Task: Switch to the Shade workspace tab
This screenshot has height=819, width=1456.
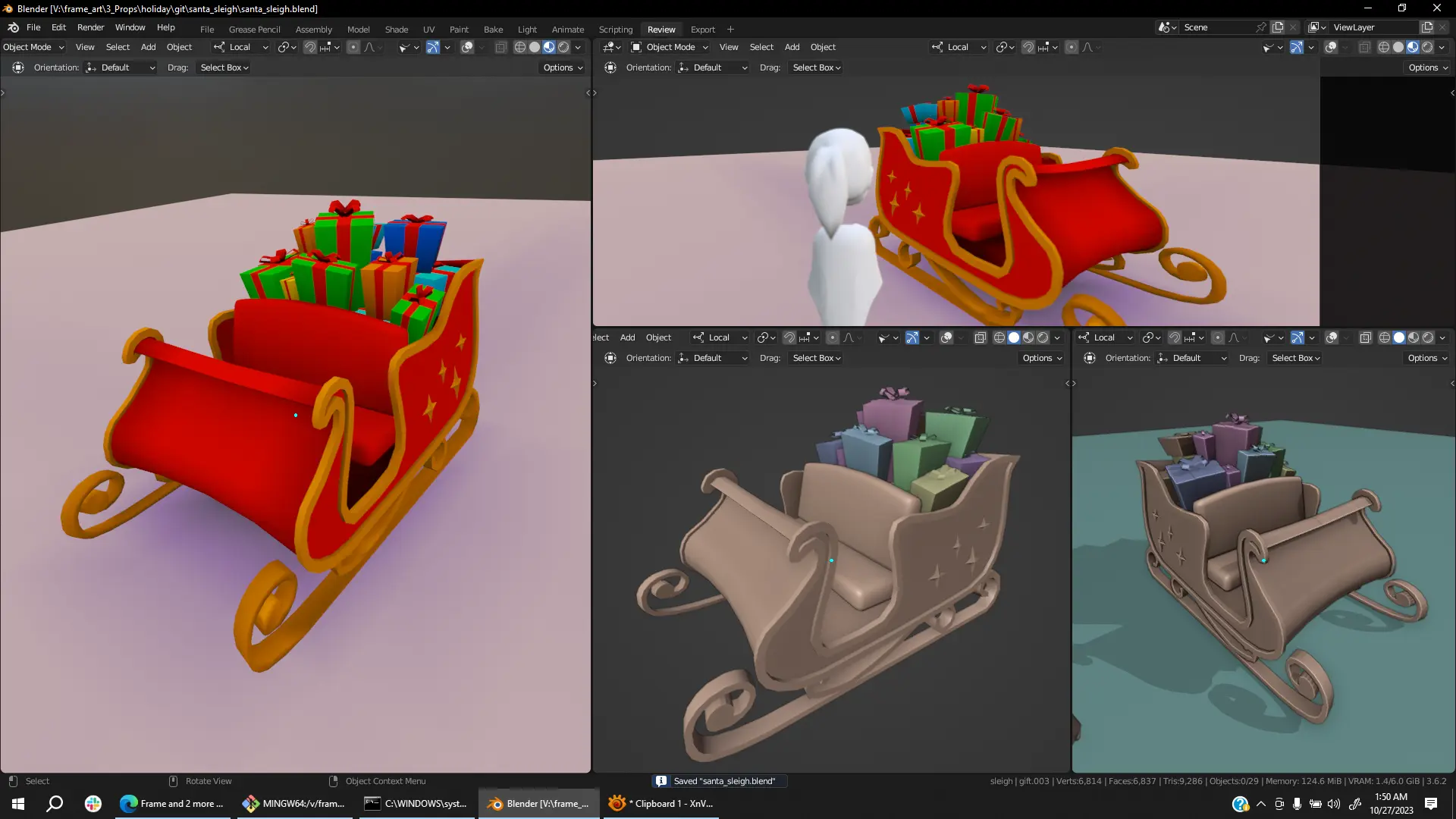Action: point(396,30)
